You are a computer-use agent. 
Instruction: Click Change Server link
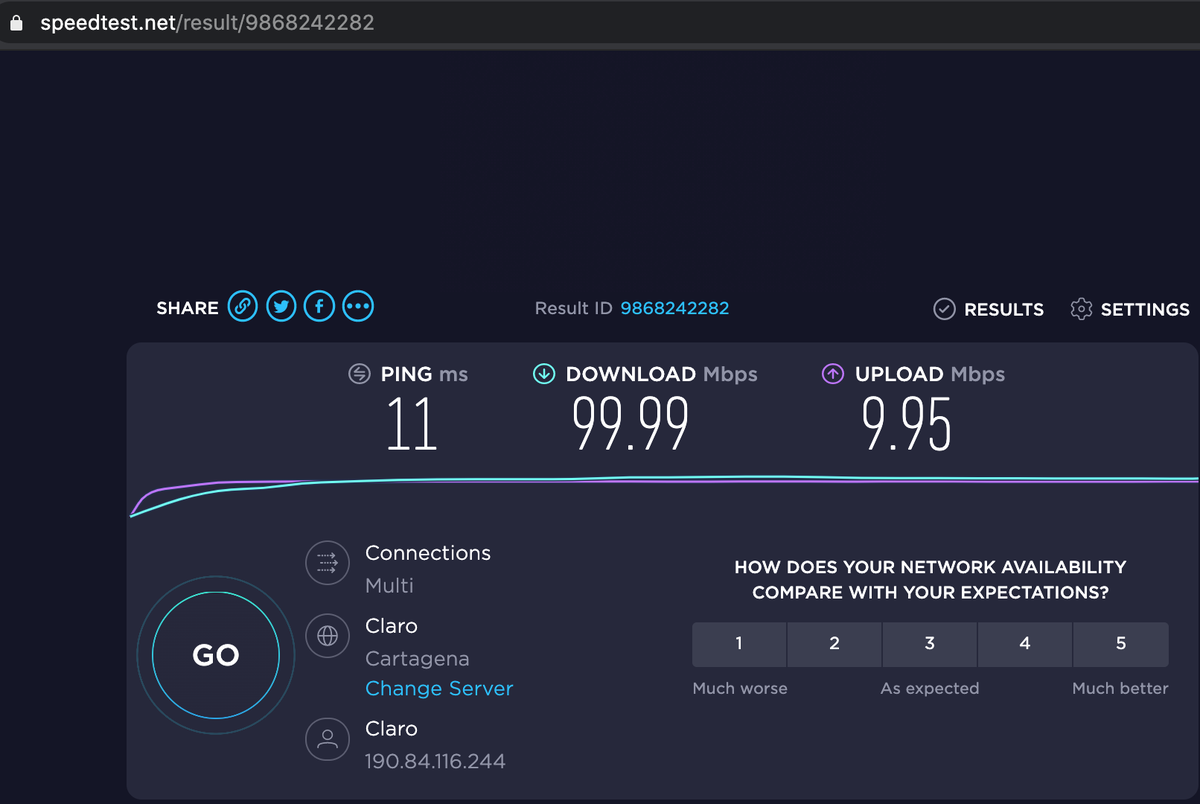click(x=439, y=689)
